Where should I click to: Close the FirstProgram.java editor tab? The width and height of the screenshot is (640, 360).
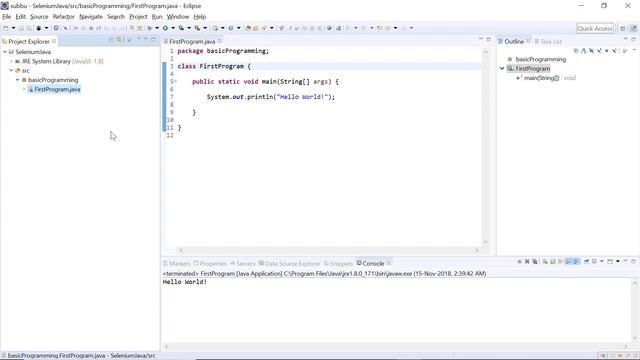(220, 41)
